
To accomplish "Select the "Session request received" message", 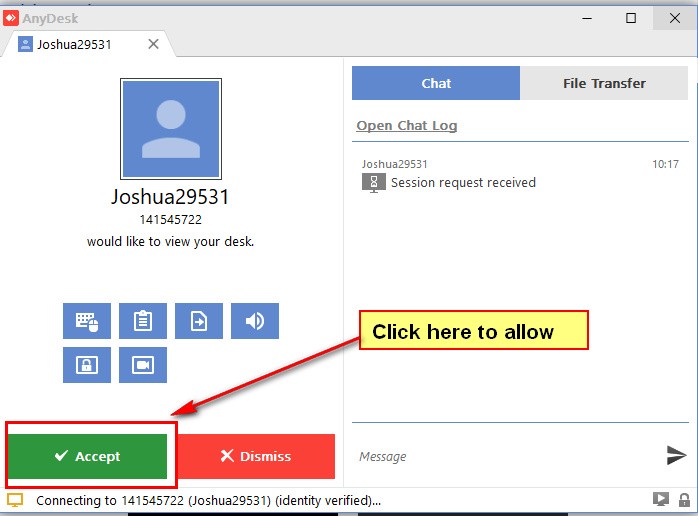I will (463, 183).
